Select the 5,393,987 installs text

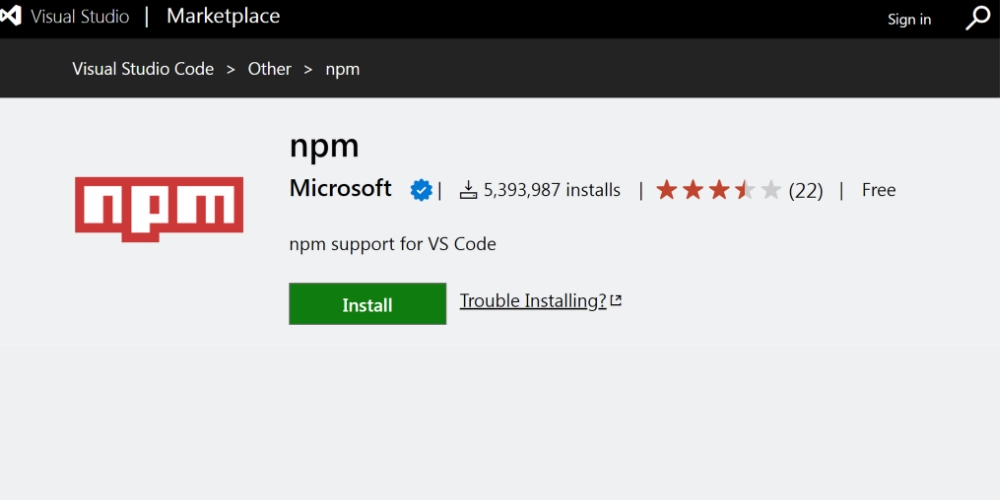[552, 190]
